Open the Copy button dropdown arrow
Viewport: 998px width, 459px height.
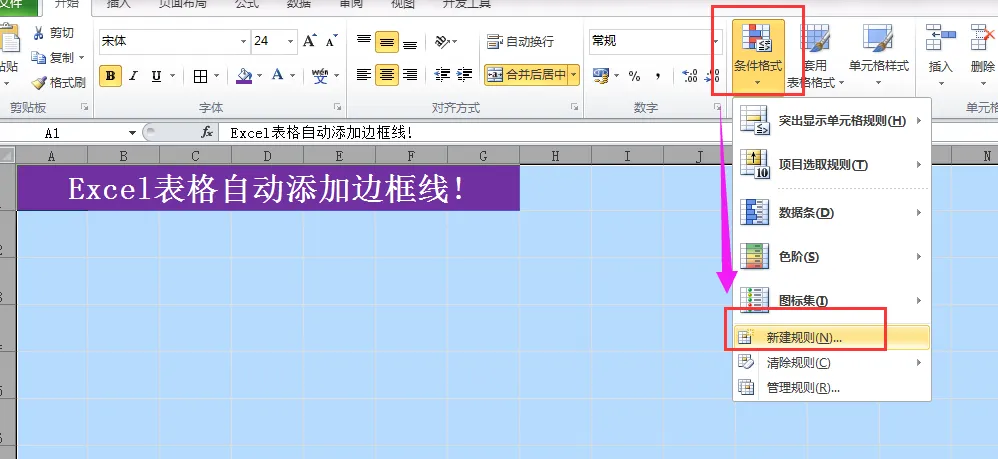81,57
